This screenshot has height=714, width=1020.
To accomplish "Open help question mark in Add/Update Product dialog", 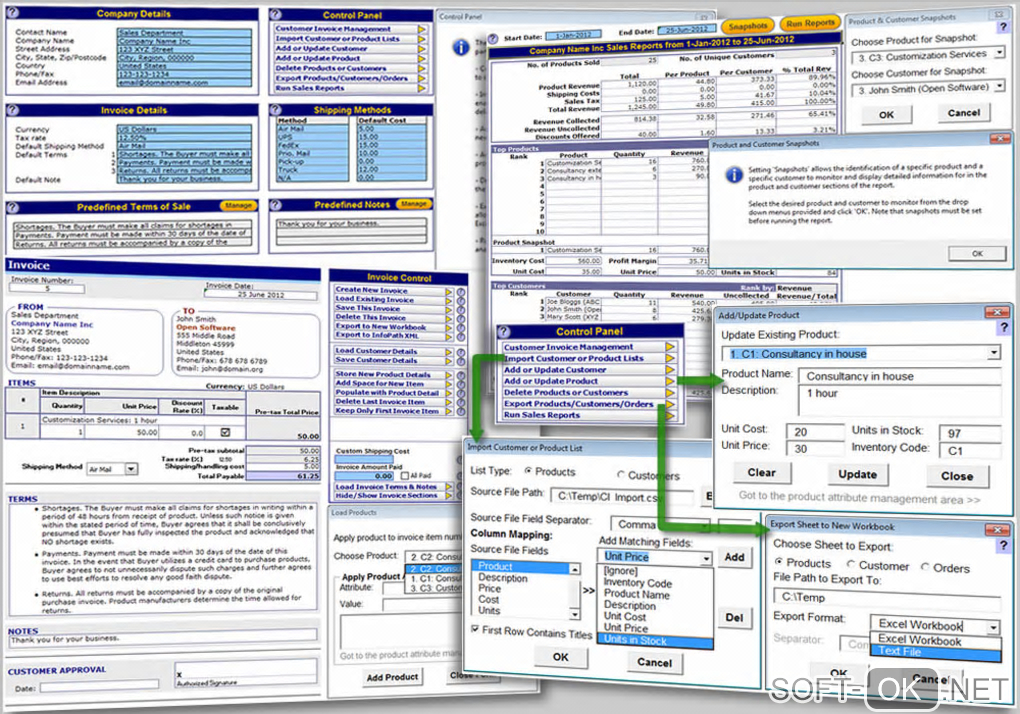I will (x=1004, y=330).
